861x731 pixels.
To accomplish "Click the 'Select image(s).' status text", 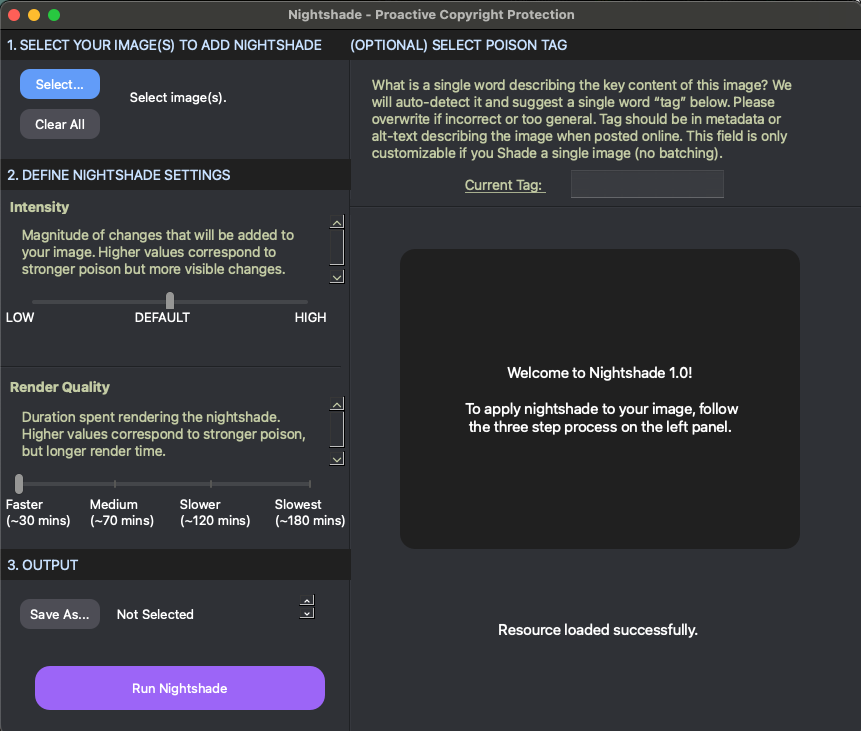I will click(178, 98).
